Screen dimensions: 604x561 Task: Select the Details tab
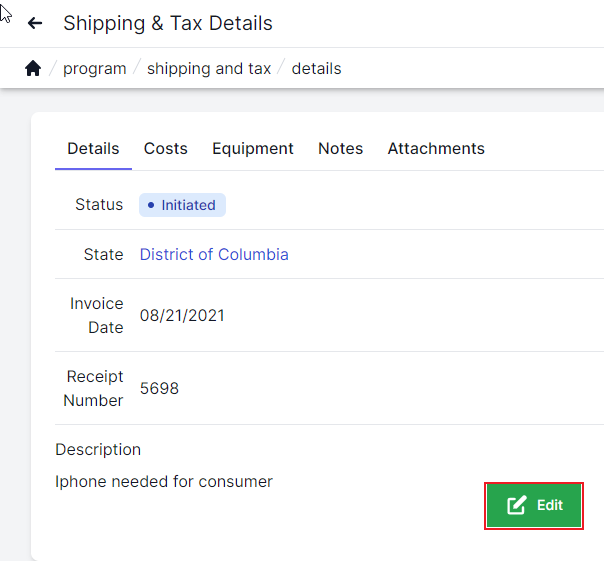[93, 148]
